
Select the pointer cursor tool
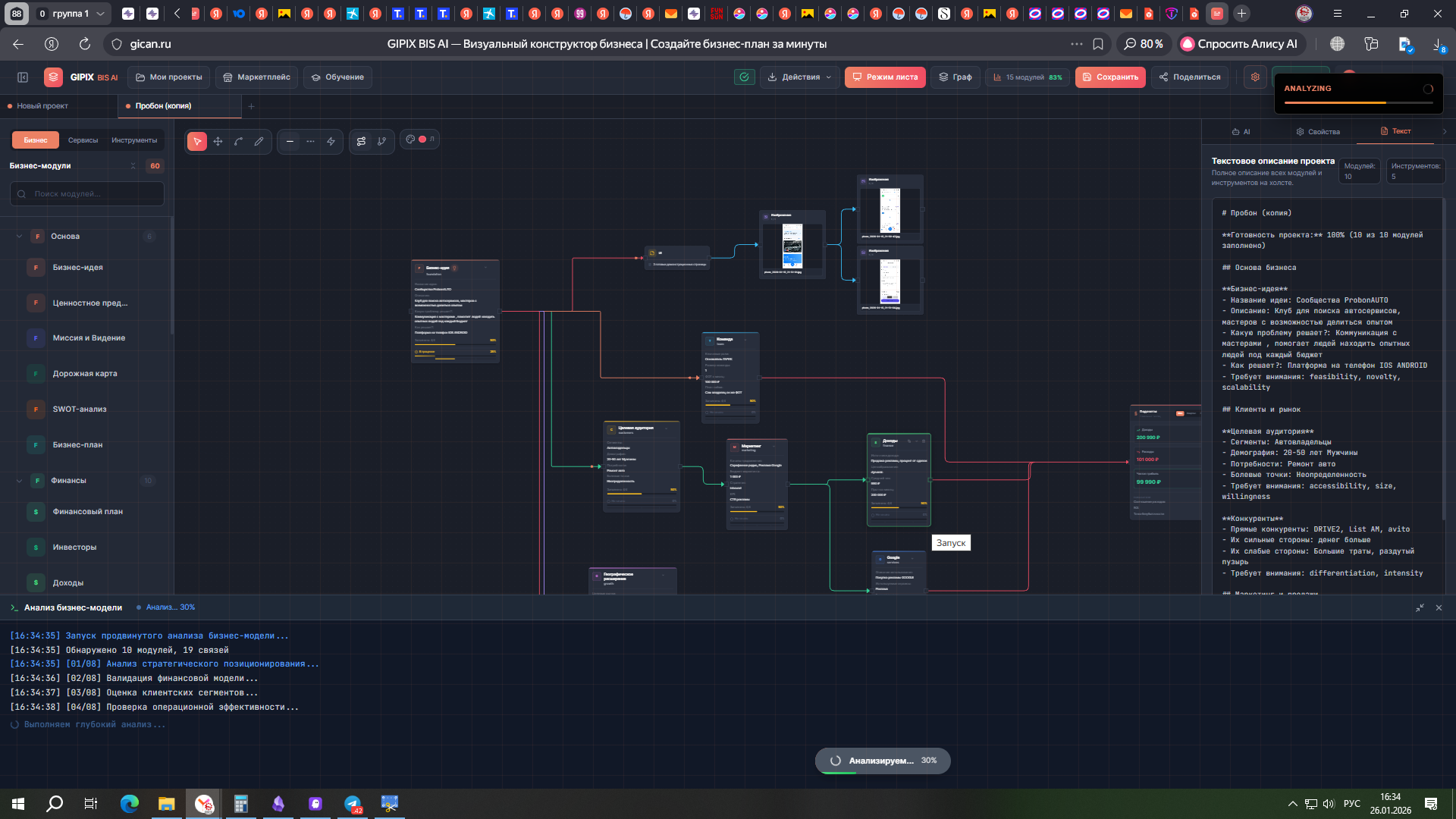197,141
